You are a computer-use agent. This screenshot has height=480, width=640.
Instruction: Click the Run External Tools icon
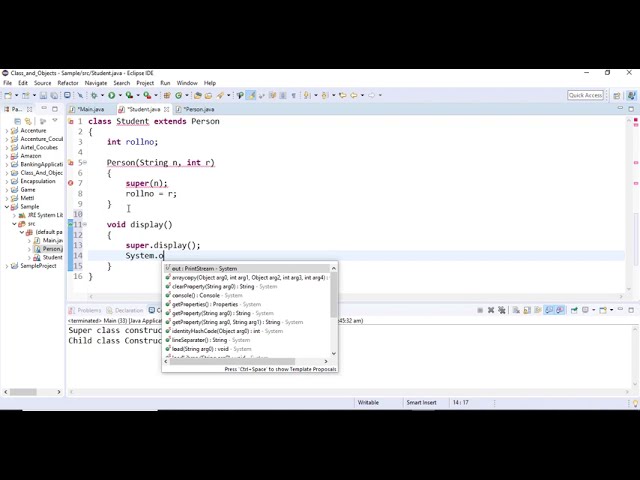pos(147,96)
